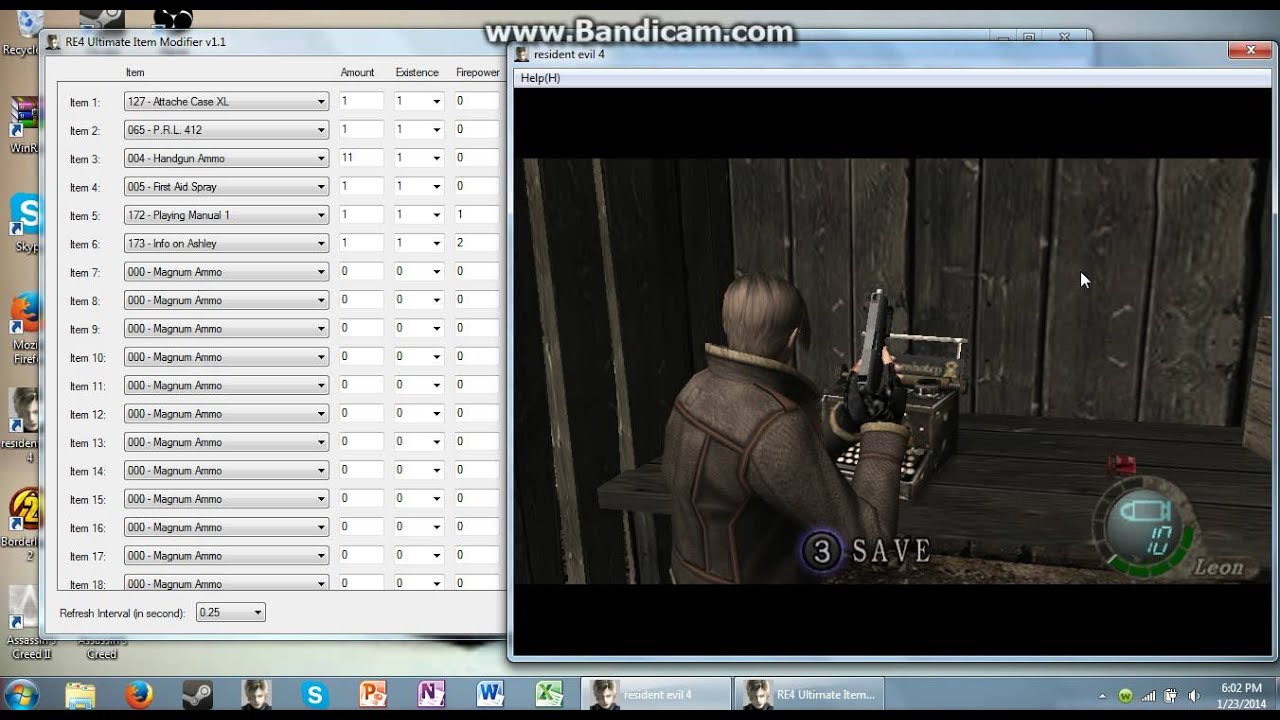Open Help(H) menu in resident evil 4
1280x720 pixels.
pyautogui.click(x=540, y=78)
